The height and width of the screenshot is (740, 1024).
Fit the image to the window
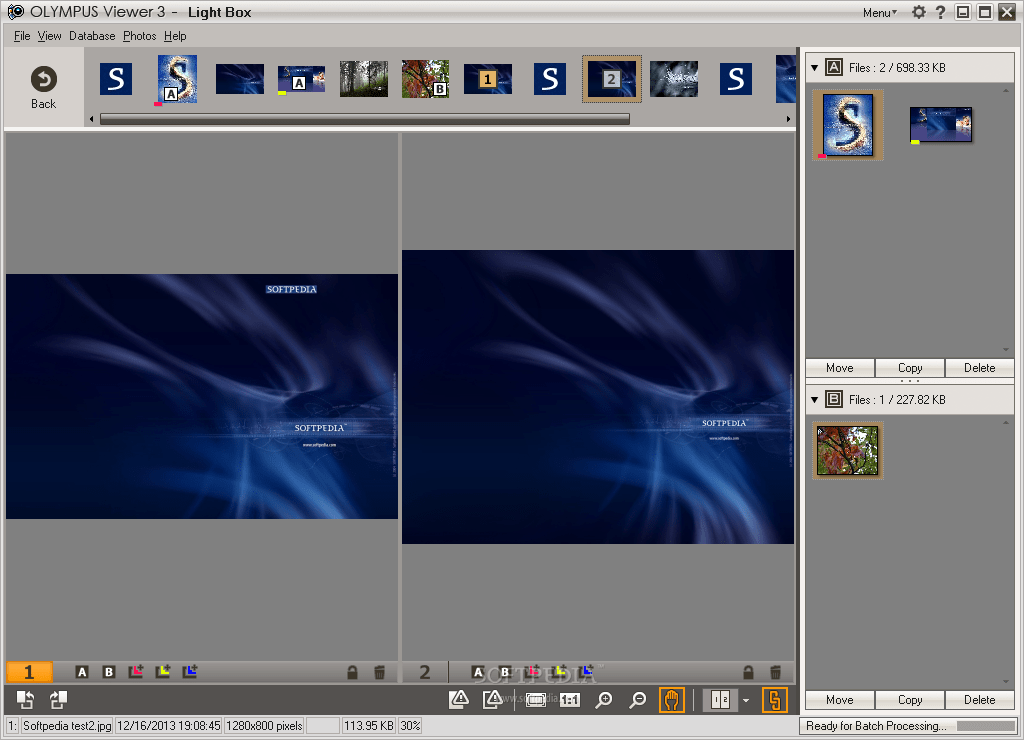pos(536,700)
